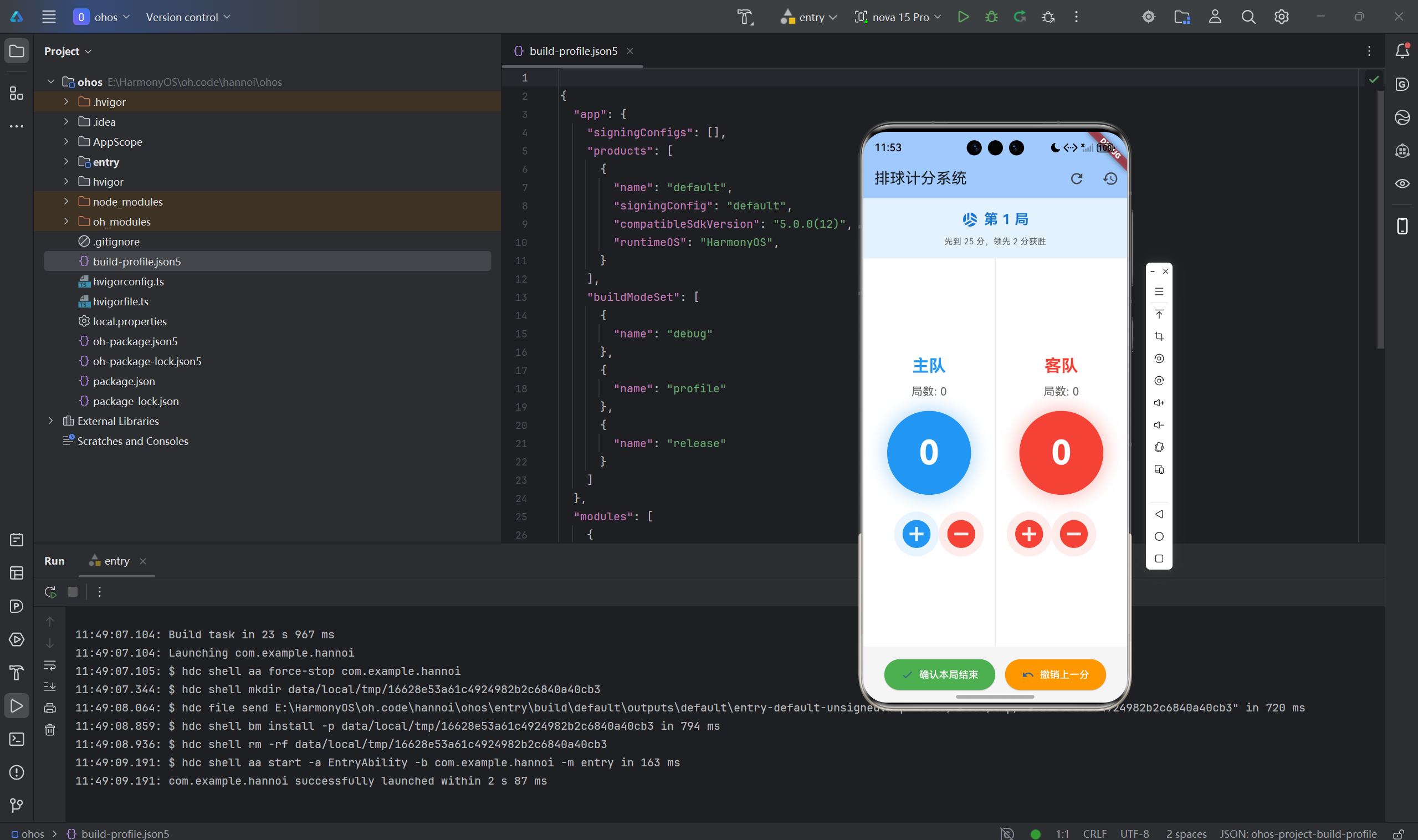1418x840 pixels.
Task: Open the Notifications bell icon
Action: [x=1402, y=51]
